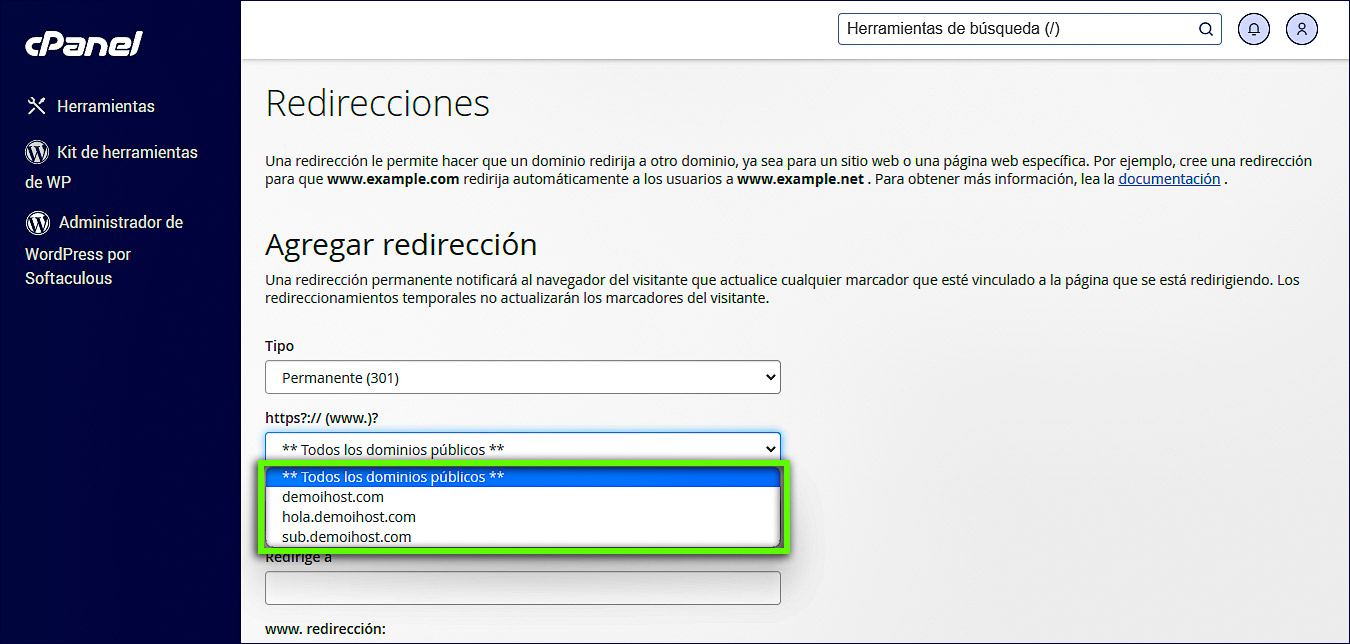Click the Herramientas sidebar link
The width and height of the screenshot is (1350, 644).
[106, 105]
